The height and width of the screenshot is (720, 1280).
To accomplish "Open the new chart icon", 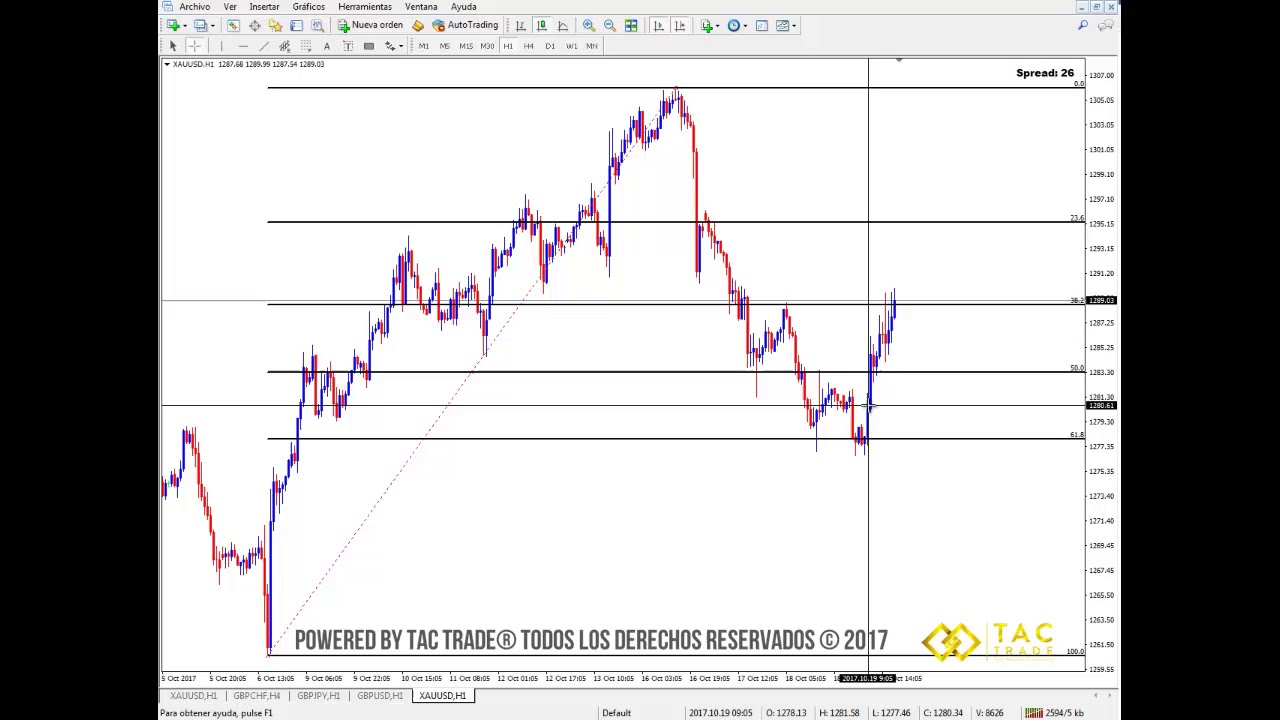I will tap(173, 25).
